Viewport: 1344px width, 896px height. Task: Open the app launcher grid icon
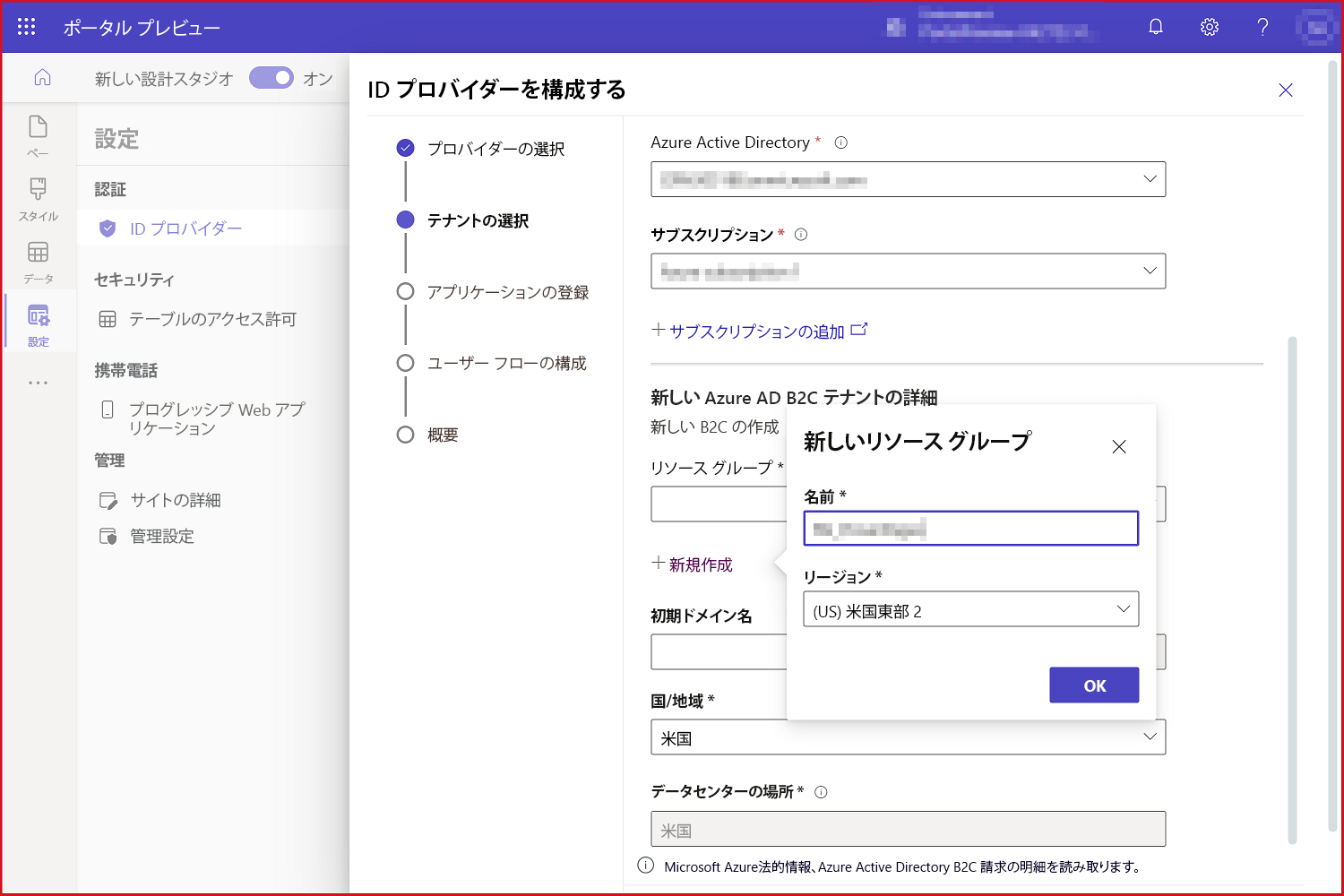click(25, 26)
